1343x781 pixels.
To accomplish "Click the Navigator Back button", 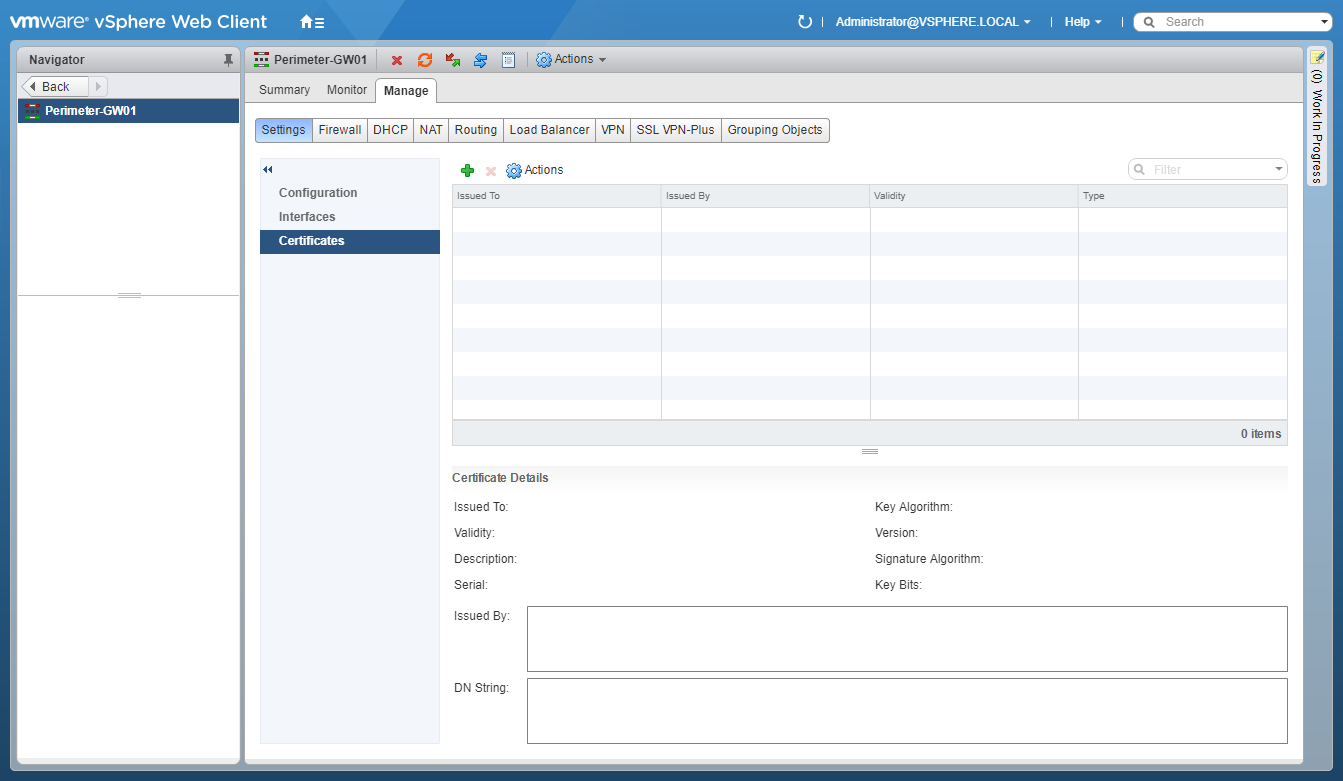I will pyautogui.click(x=55, y=87).
